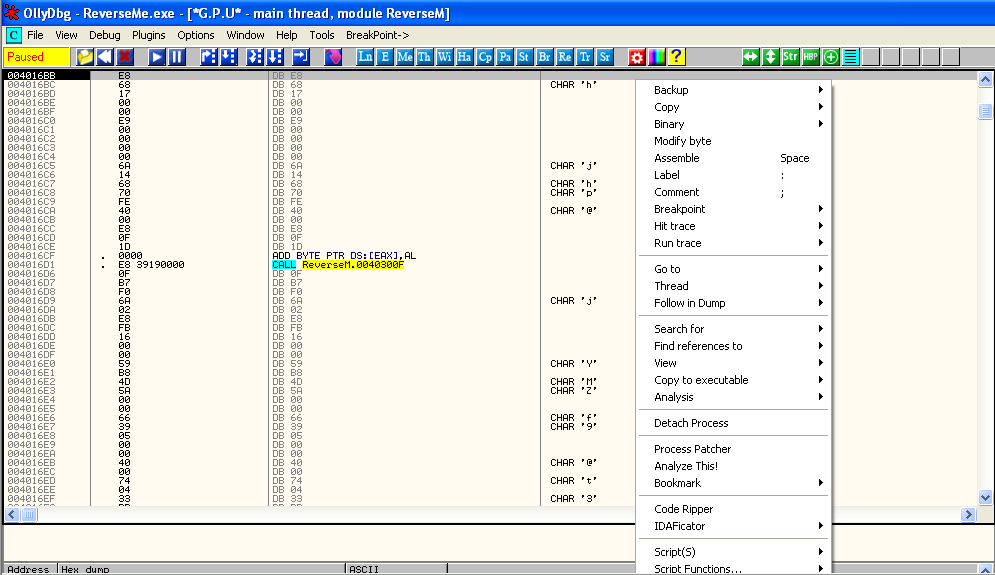Open Source (Sr) window

pyautogui.click(x=605, y=57)
